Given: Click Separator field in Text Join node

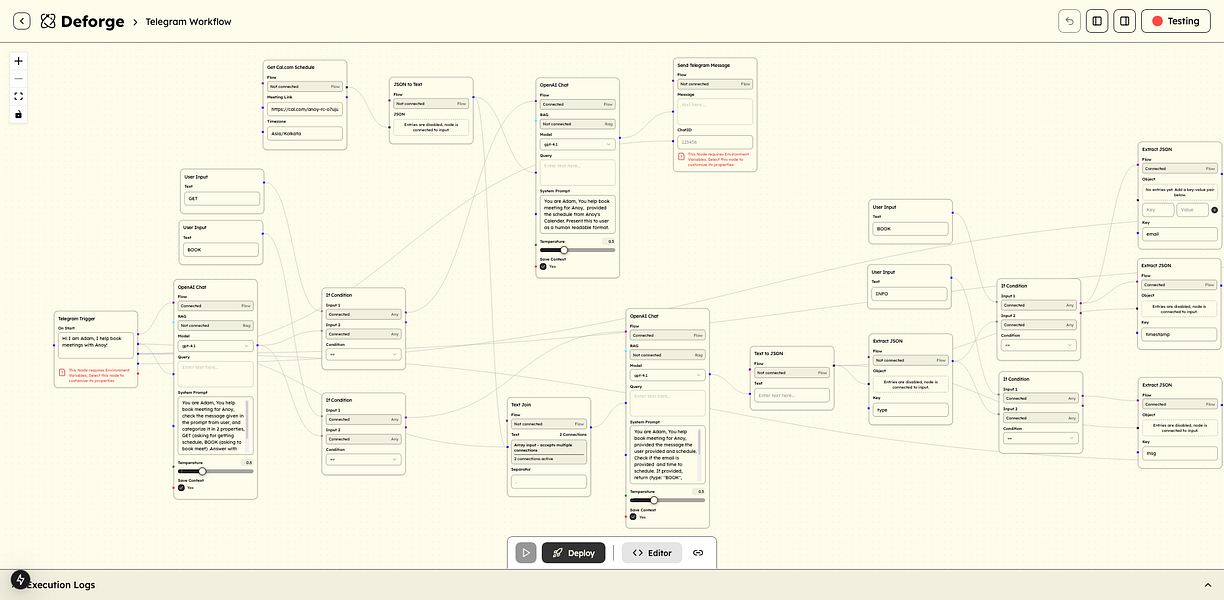Looking at the screenshot, I should [x=549, y=481].
